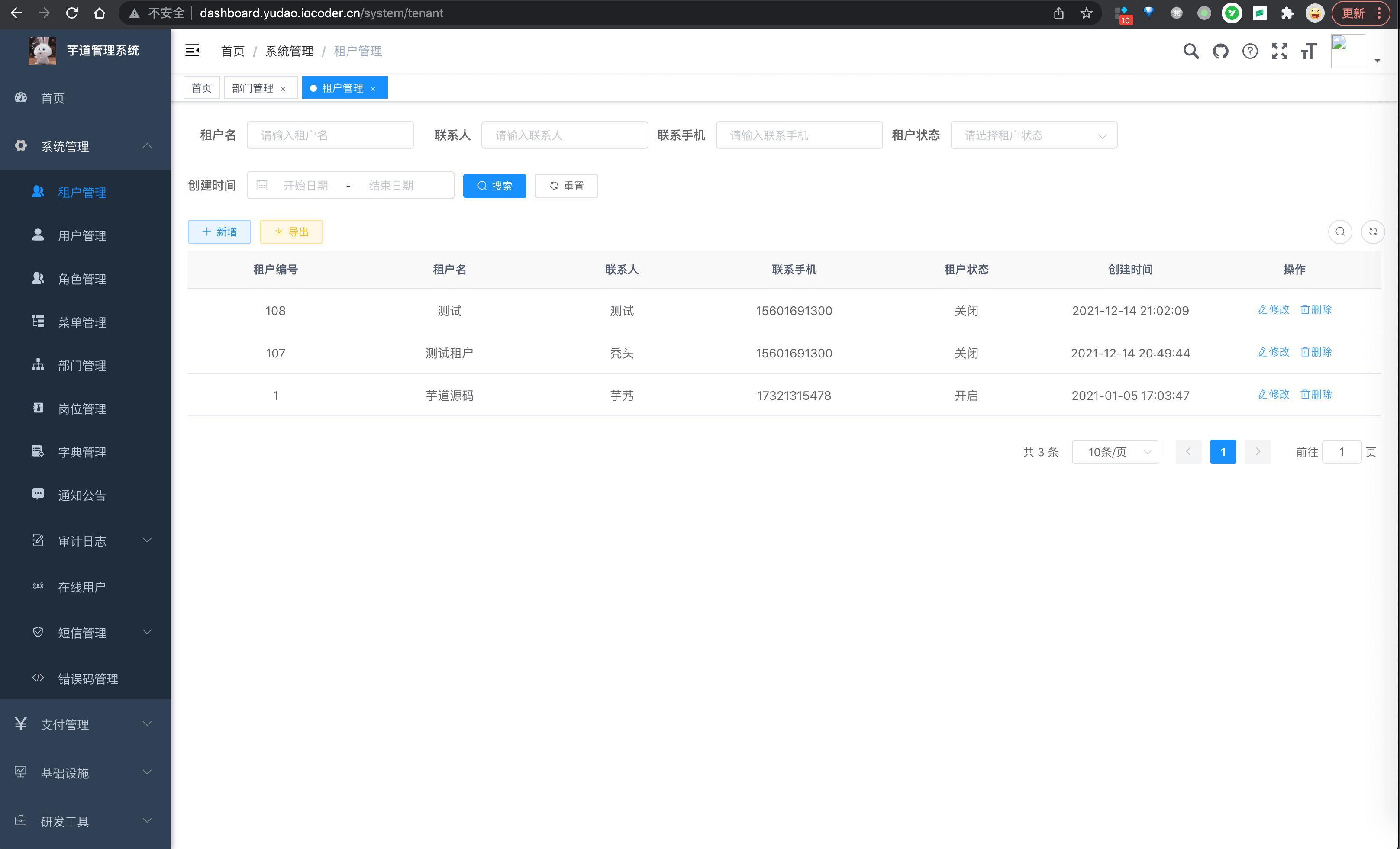Image resolution: width=1400 pixels, height=849 pixels.
Task: Refresh the tenant table with the refresh icon
Action: (1373, 232)
